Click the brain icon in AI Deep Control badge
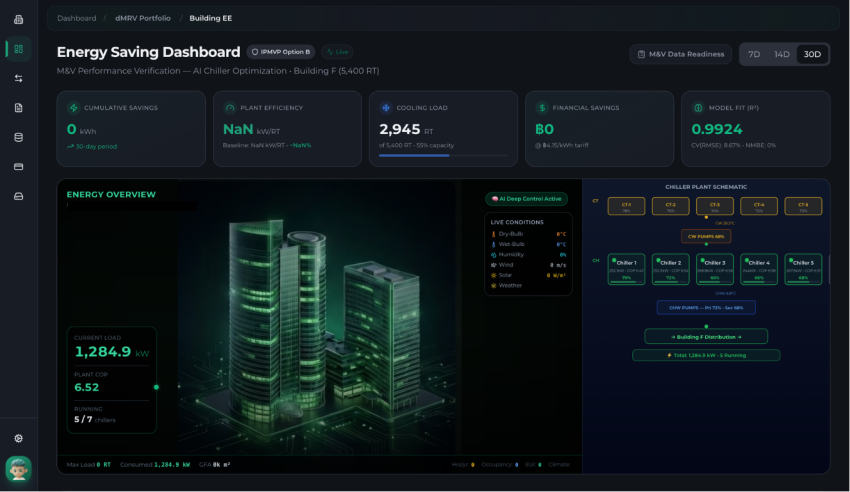Image resolution: width=850 pixels, height=492 pixels. coord(494,199)
